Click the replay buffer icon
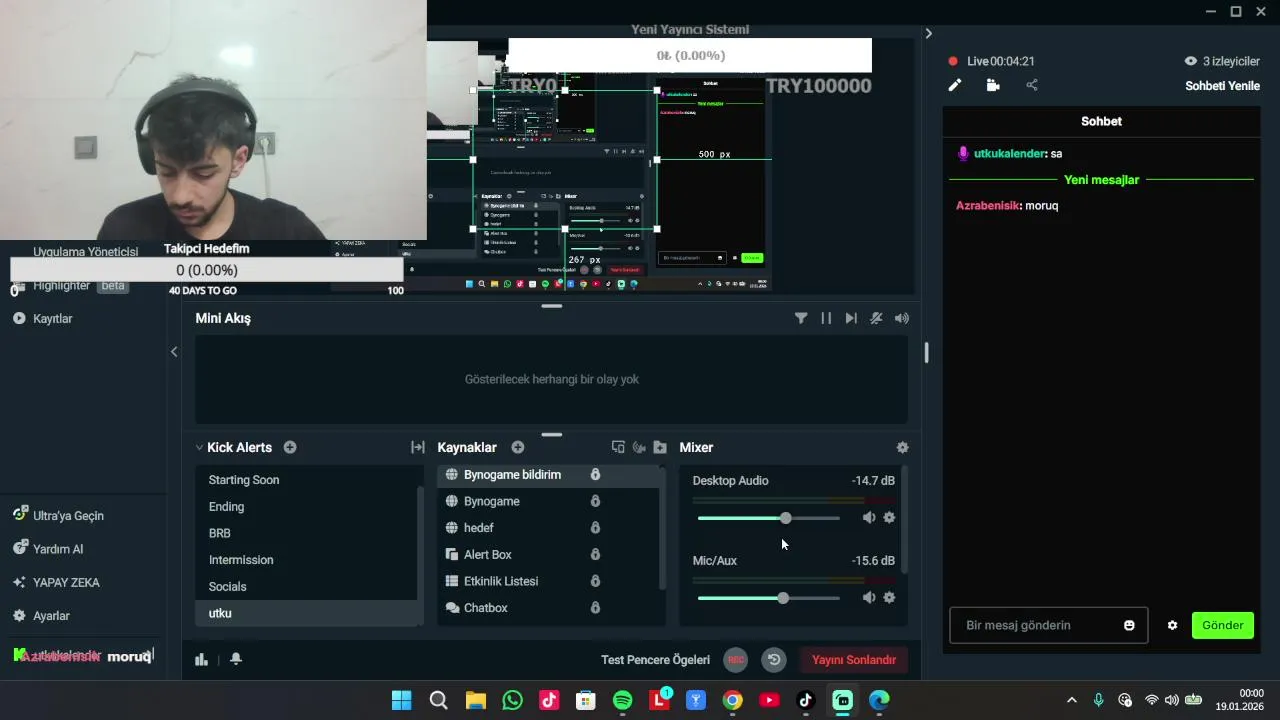The image size is (1280, 720). pos(774,659)
